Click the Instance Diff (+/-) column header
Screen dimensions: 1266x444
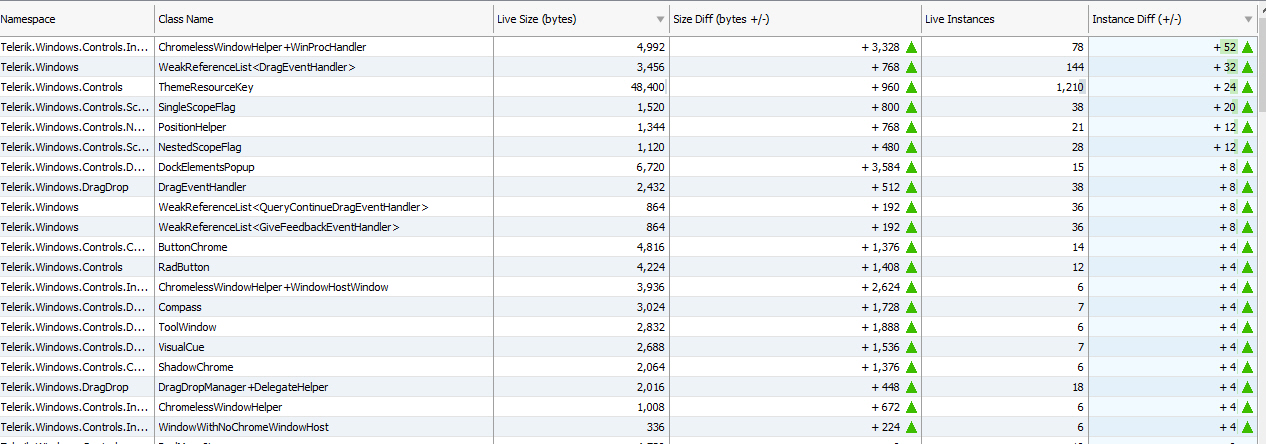pos(1172,19)
